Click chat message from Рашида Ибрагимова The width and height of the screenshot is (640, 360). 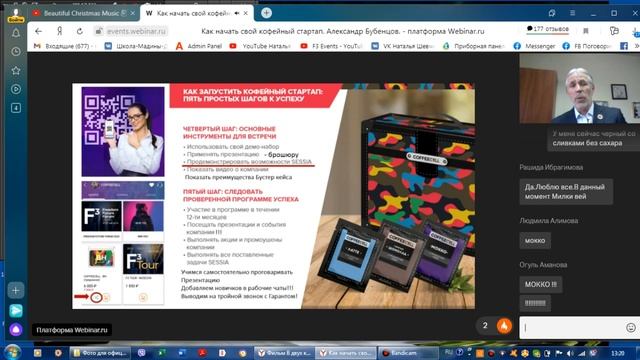tap(566, 191)
